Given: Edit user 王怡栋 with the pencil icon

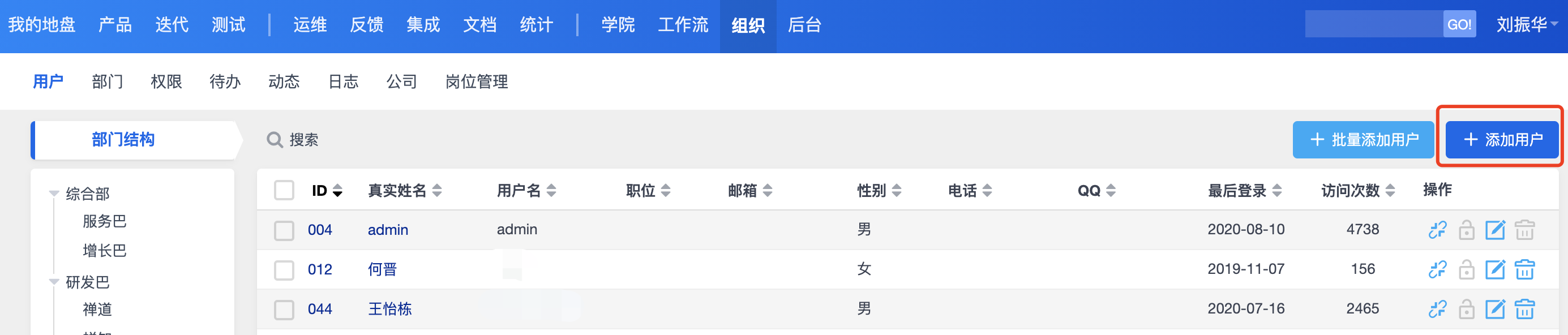Looking at the screenshot, I should pos(1495,309).
